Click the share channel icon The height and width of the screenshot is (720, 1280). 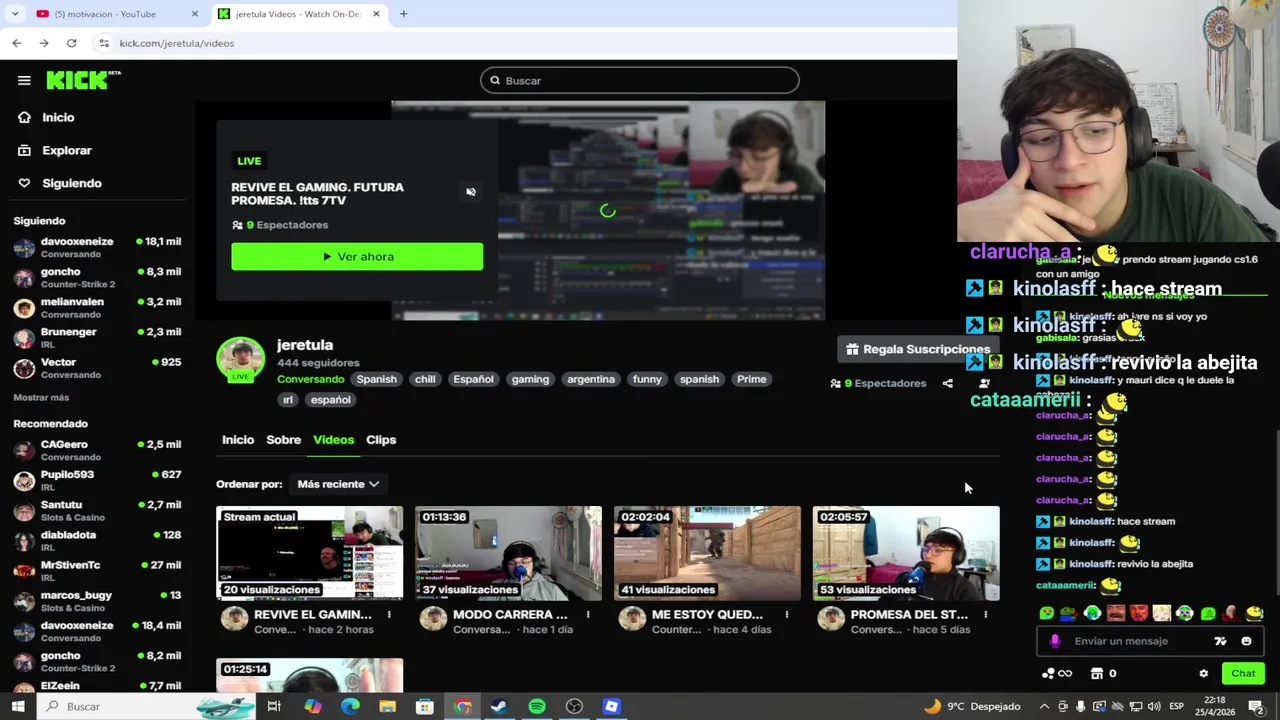pos(947,383)
